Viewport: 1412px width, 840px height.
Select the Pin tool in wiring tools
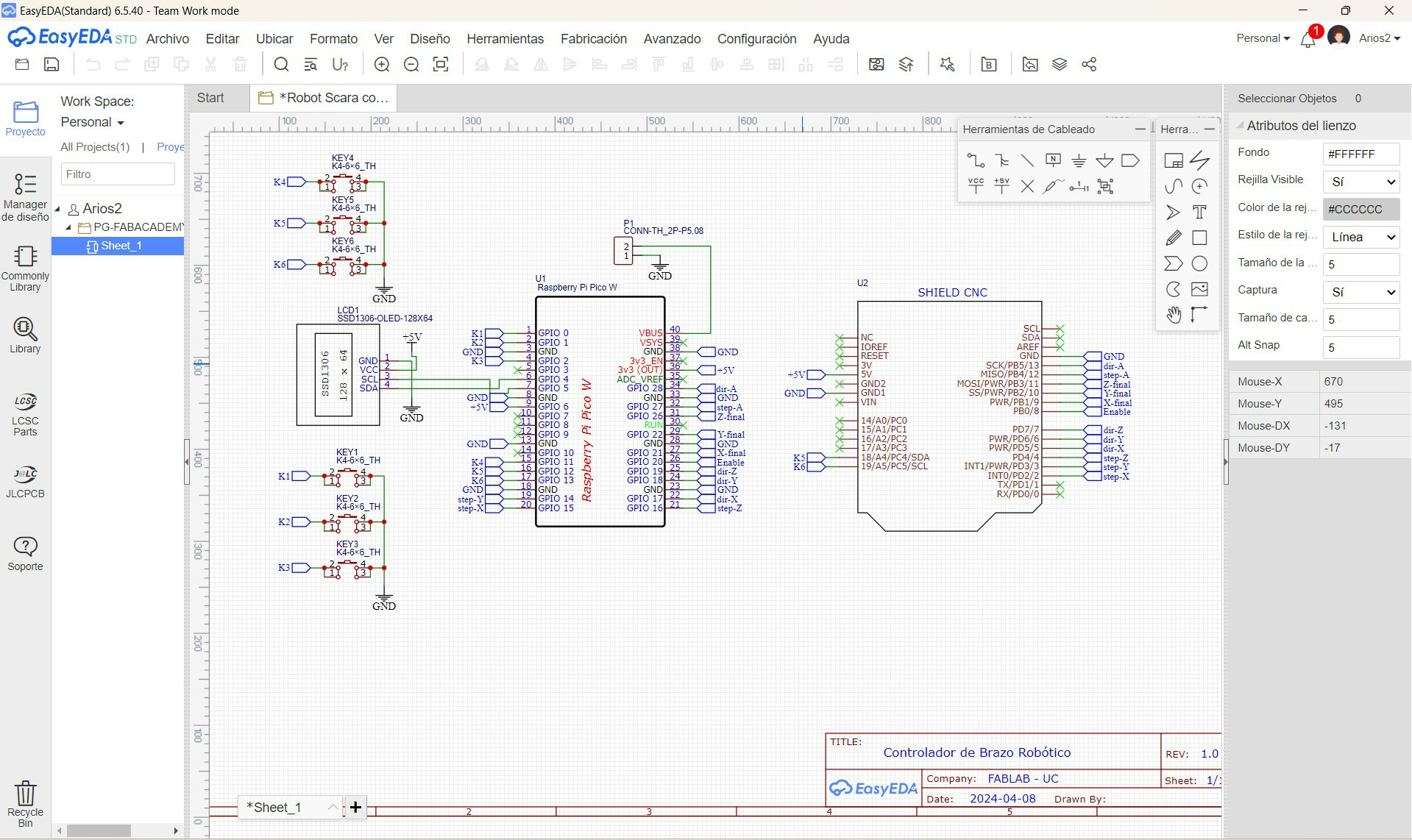tap(1079, 186)
